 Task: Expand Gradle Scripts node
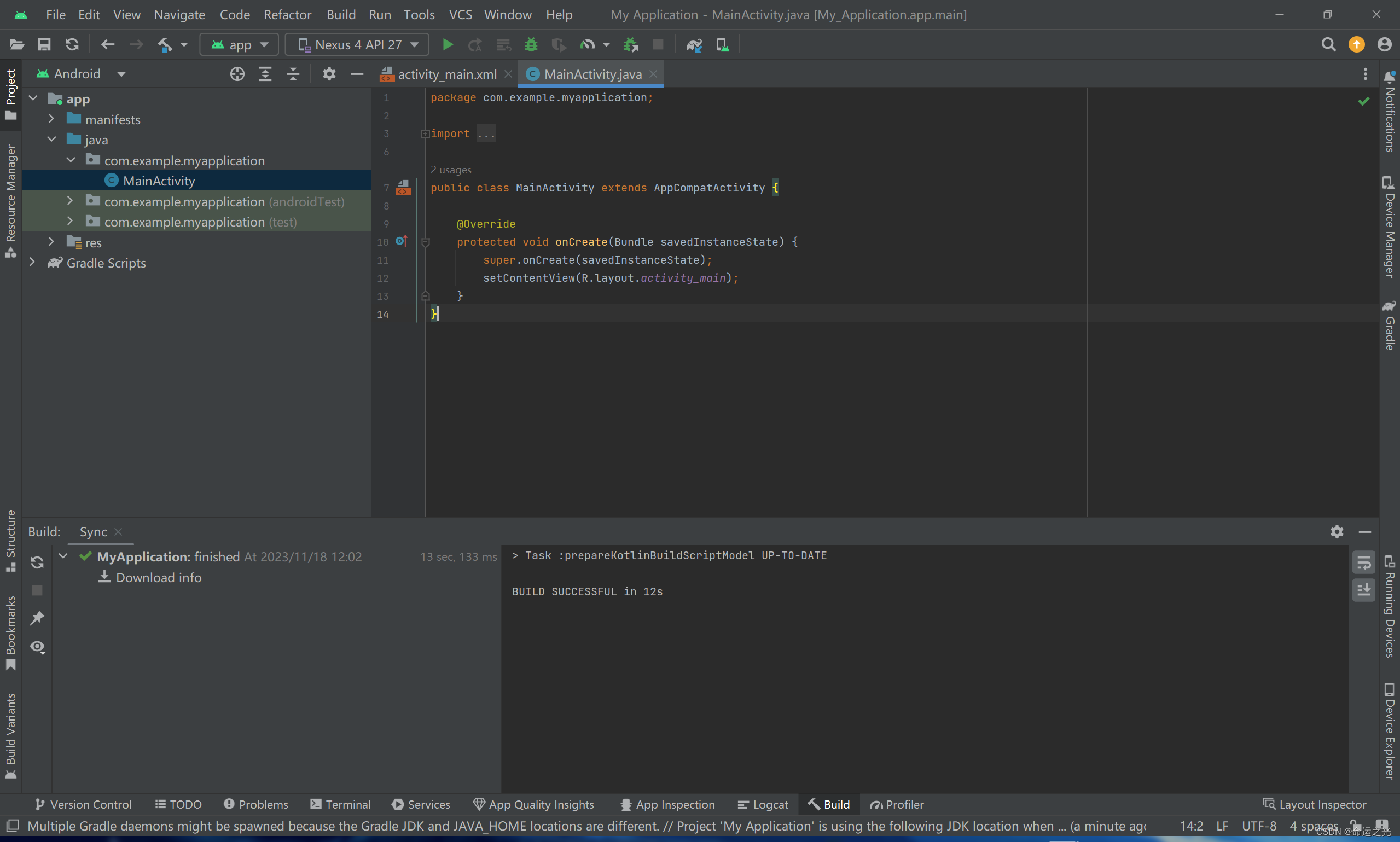[32, 263]
